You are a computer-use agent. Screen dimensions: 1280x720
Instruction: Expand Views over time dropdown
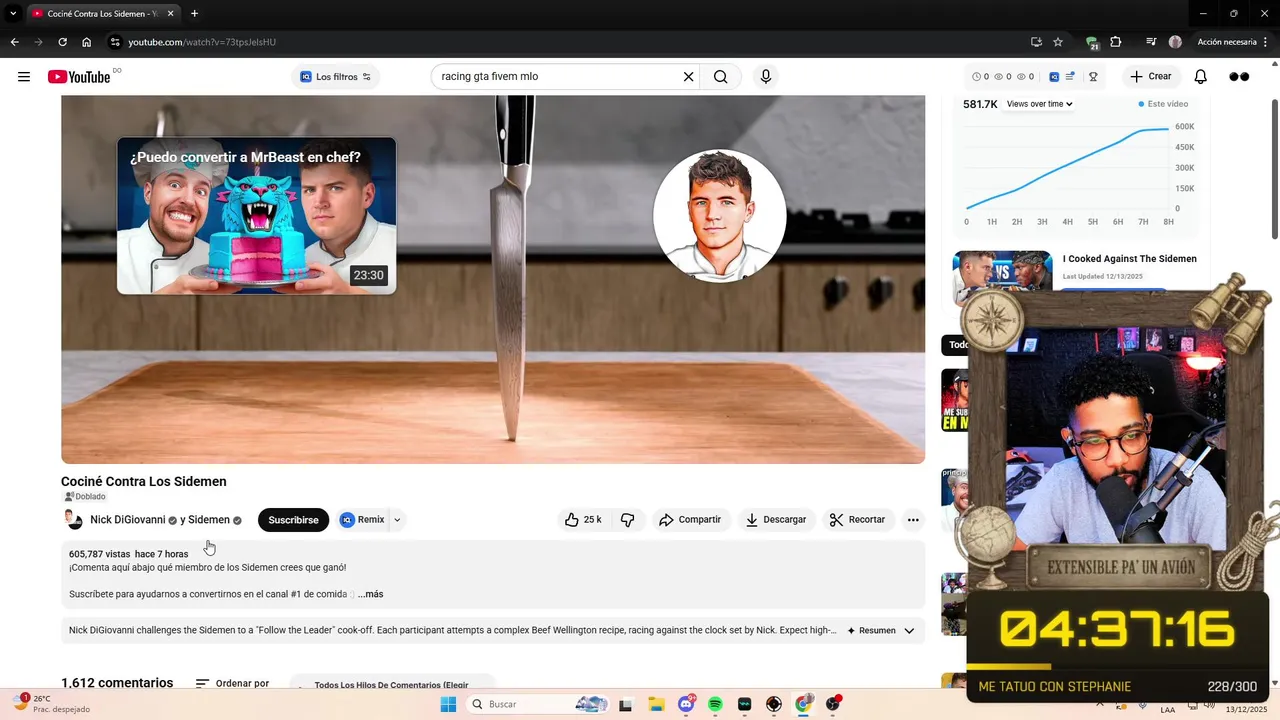[x=1040, y=104]
